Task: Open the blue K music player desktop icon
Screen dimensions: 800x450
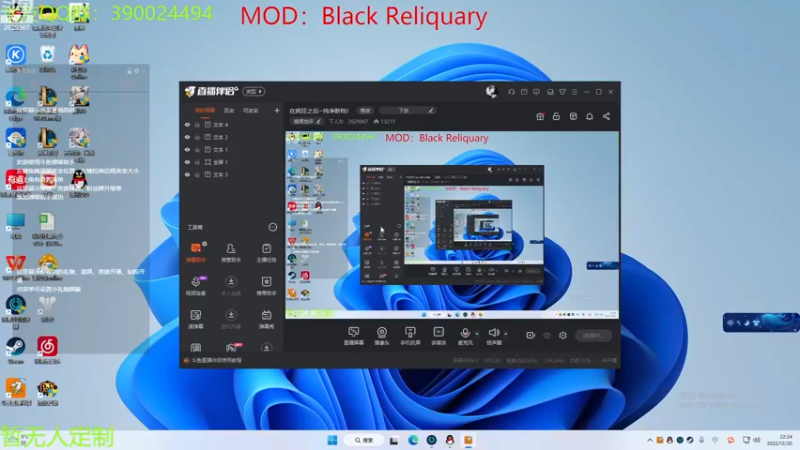Action: pyautogui.click(x=15, y=58)
